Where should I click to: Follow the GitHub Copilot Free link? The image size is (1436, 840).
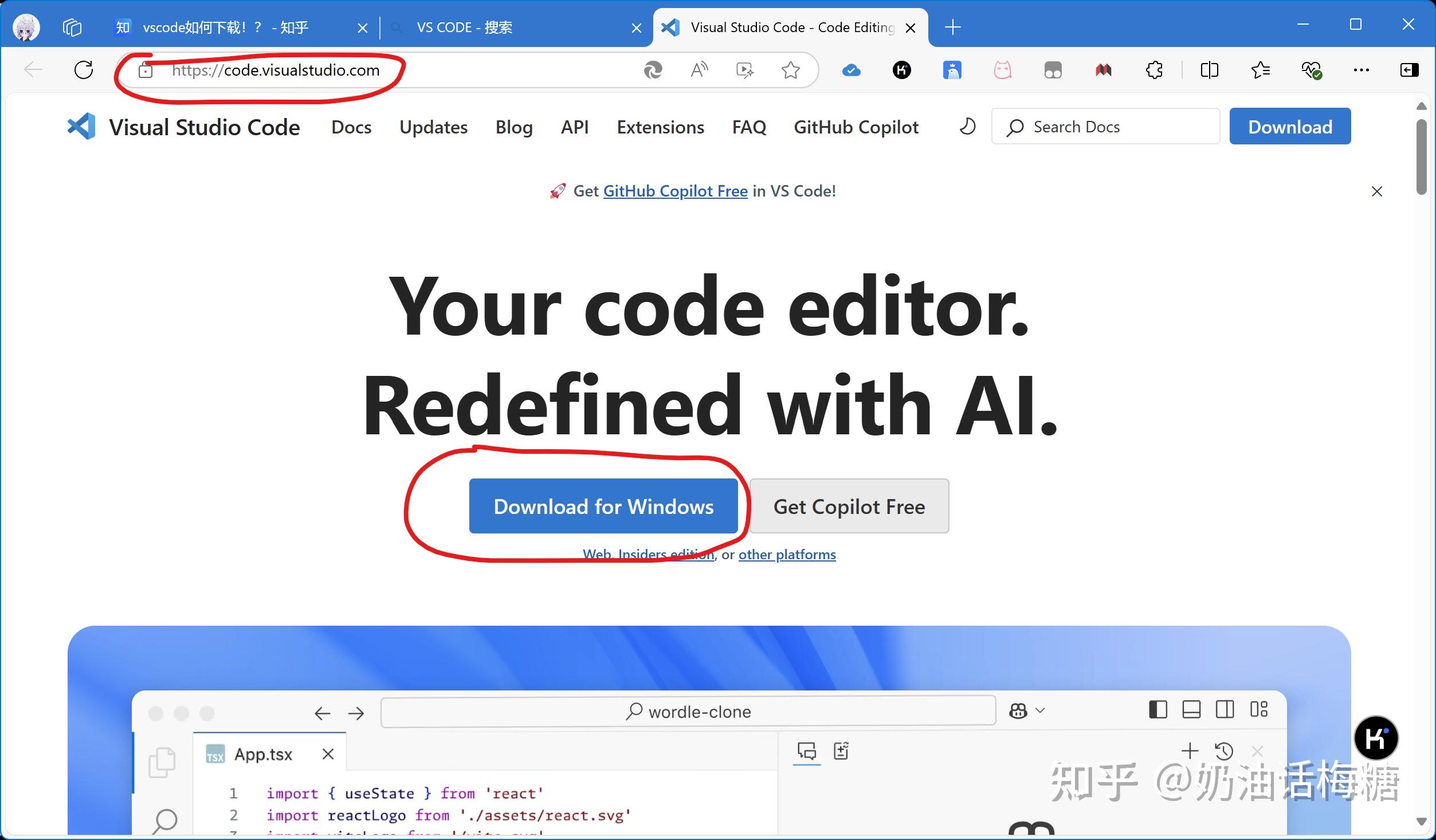pos(676,191)
